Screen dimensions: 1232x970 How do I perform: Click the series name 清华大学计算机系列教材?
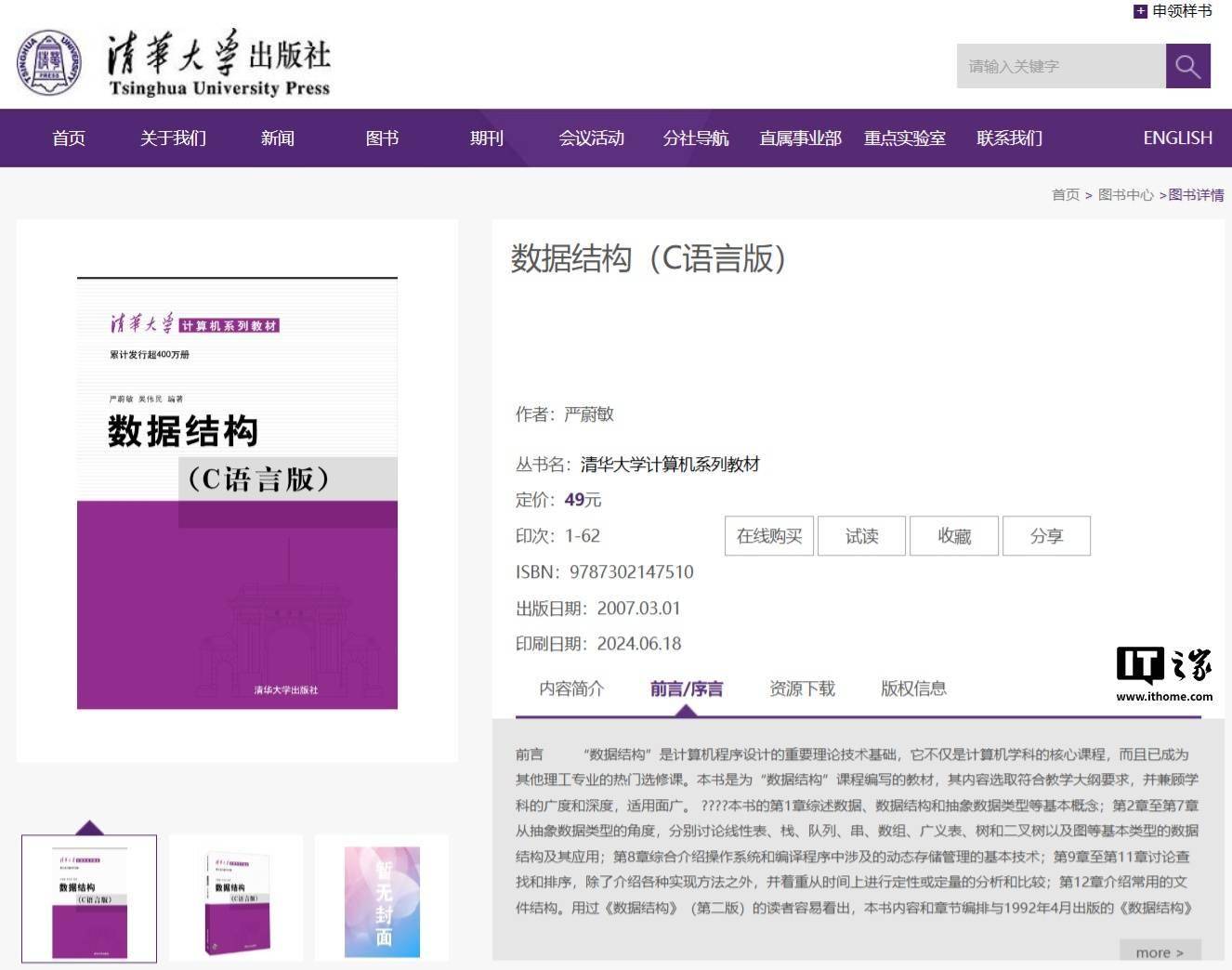click(x=670, y=464)
